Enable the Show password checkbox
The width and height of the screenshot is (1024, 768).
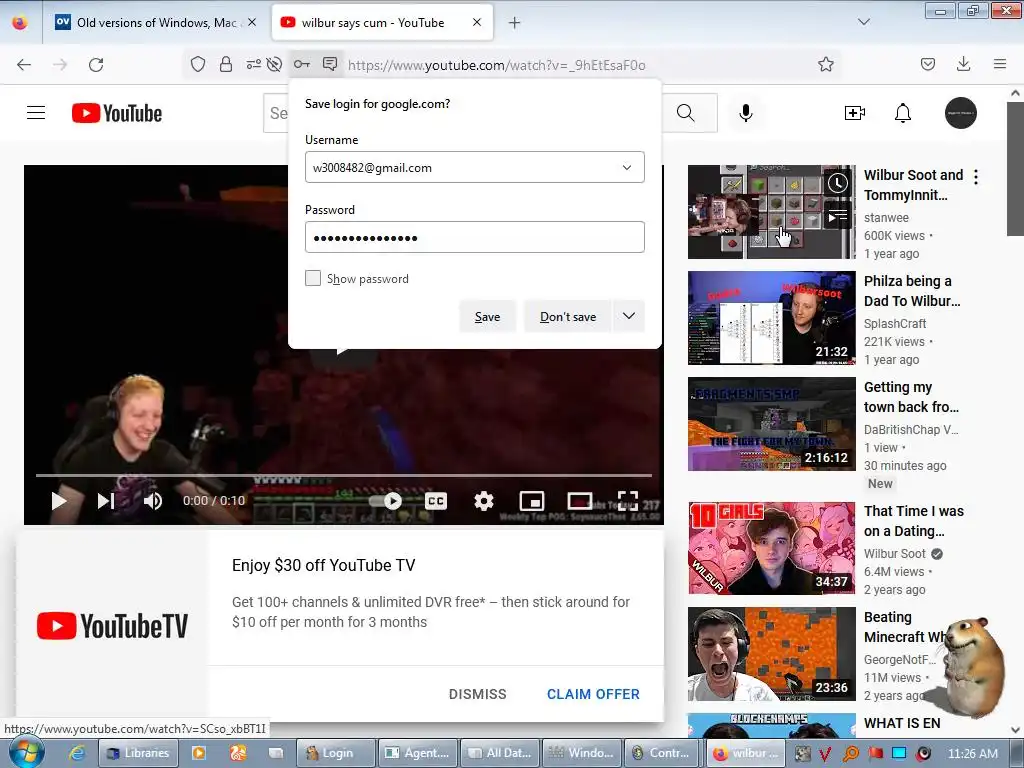point(313,278)
